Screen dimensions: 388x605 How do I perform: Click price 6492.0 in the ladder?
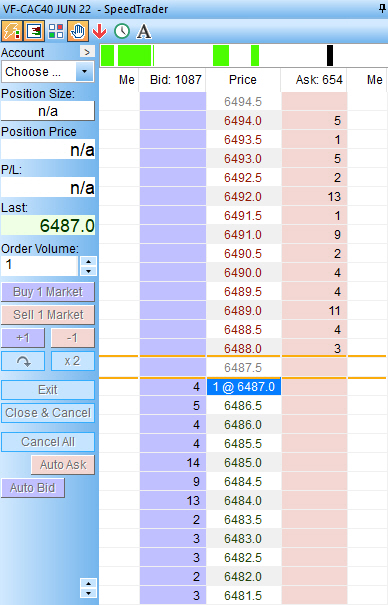pyautogui.click(x=243, y=197)
